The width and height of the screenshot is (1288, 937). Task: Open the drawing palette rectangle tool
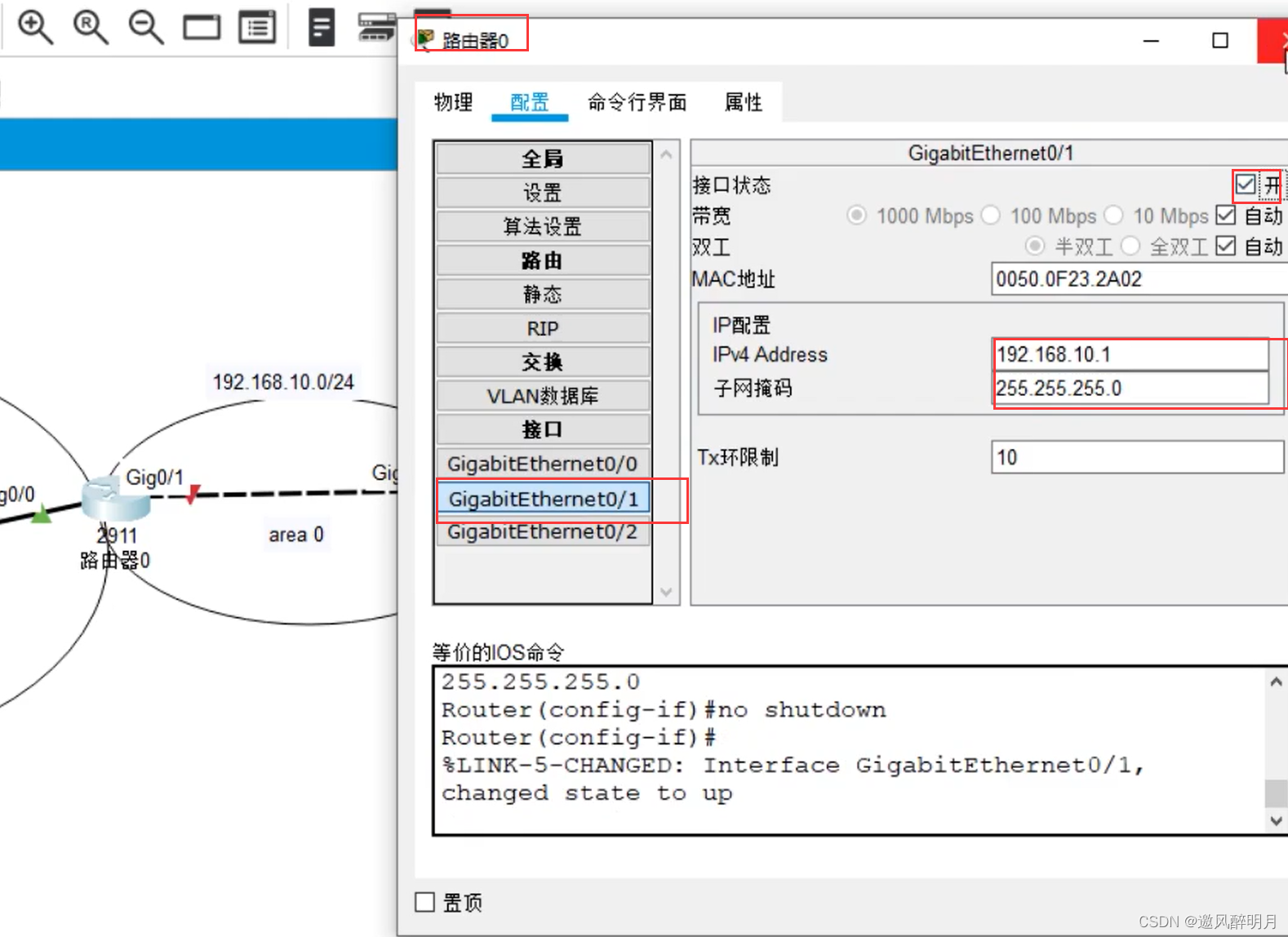click(202, 28)
